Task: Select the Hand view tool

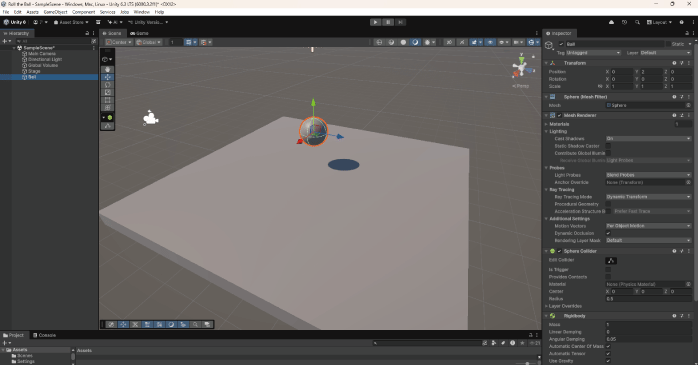Action: (x=107, y=69)
